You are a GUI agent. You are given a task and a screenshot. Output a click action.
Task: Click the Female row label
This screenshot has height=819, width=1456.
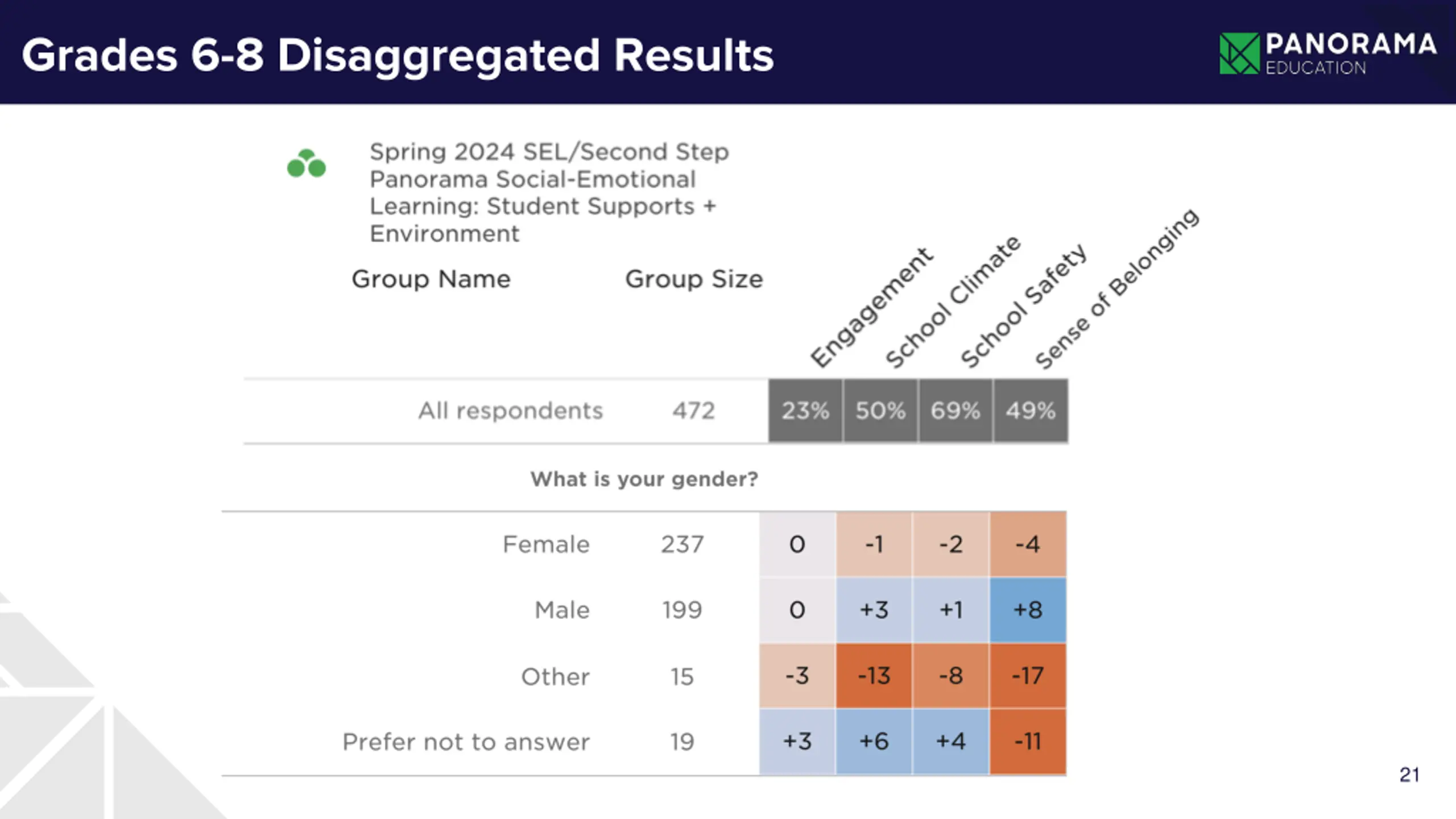(546, 544)
